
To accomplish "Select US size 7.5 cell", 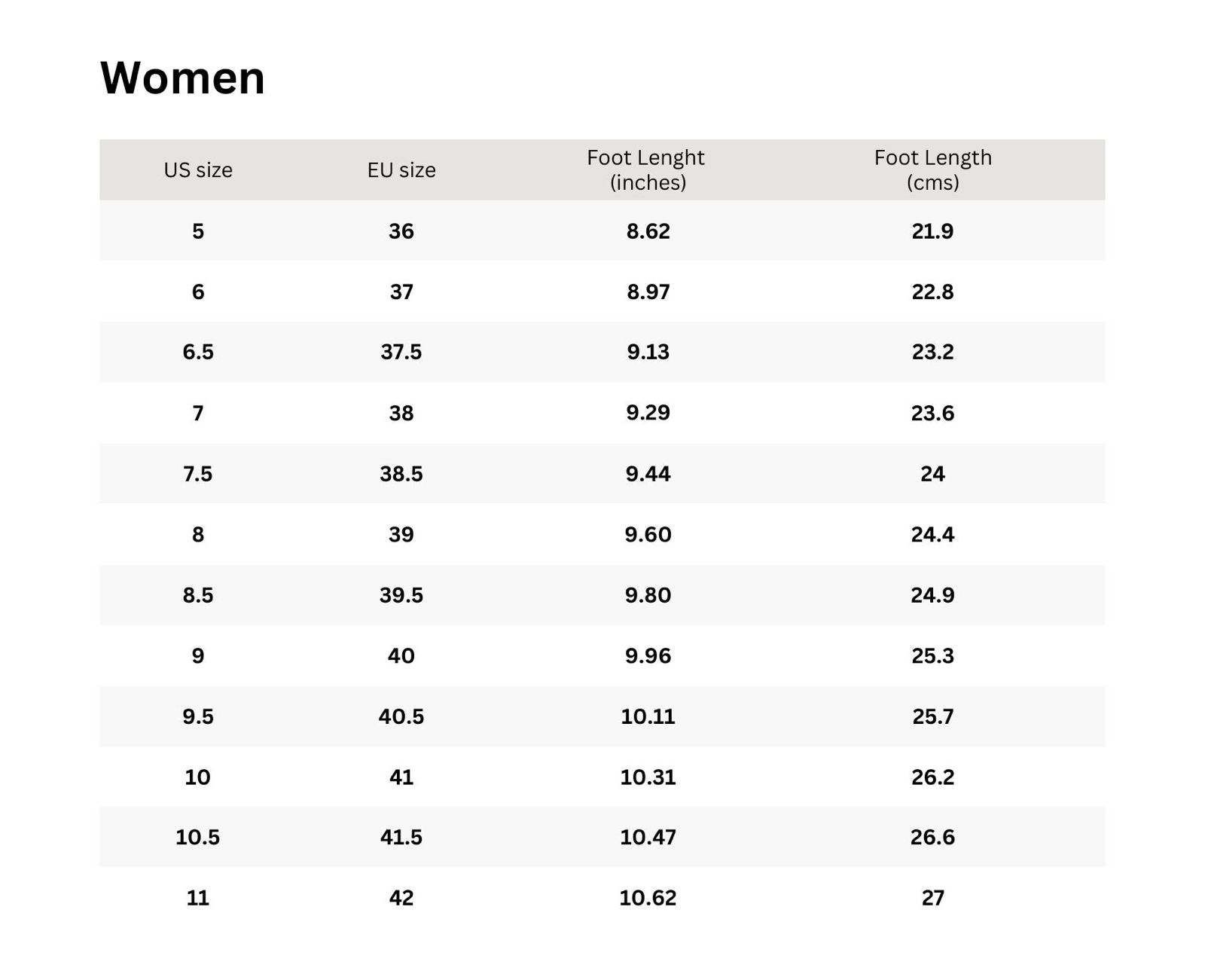I will [x=198, y=474].
